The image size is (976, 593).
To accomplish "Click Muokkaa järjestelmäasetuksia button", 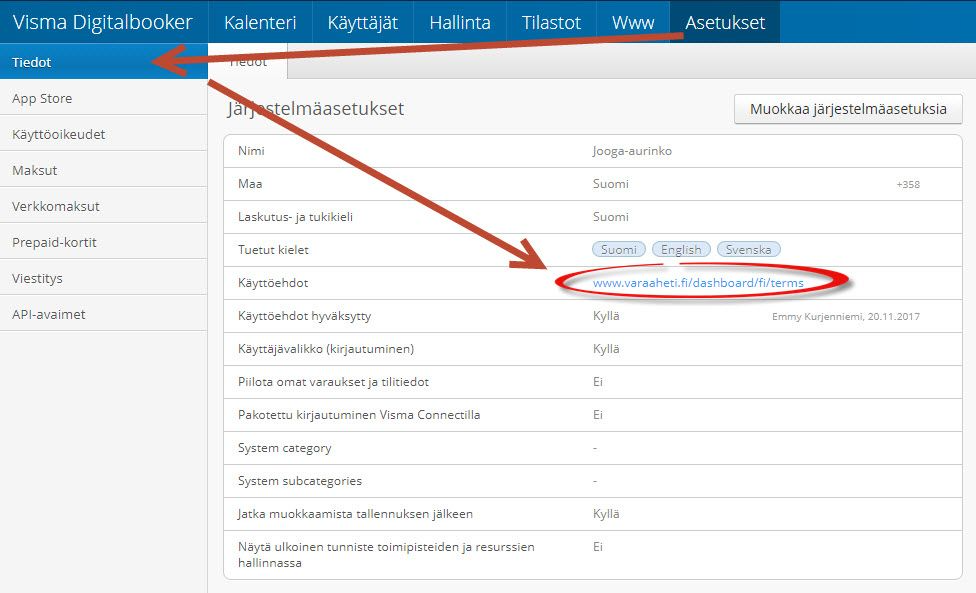I will (x=848, y=109).
